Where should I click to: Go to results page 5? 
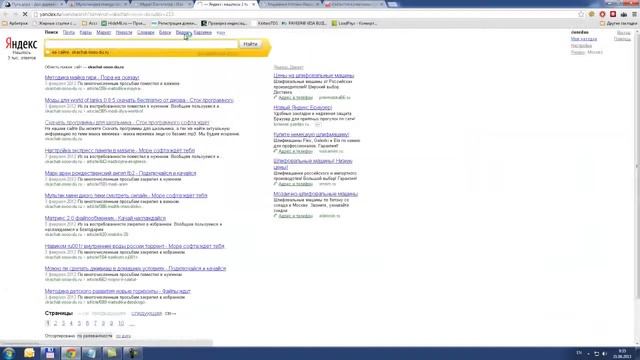click(x=79, y=323)
